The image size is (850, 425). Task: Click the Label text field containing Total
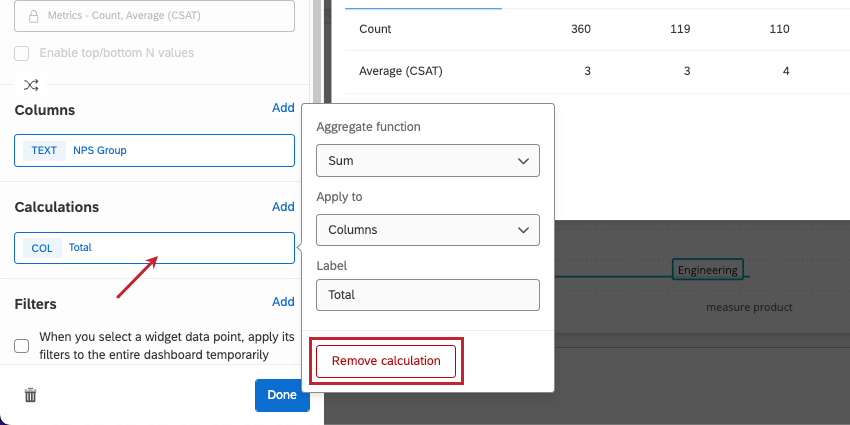pos(427,295)
